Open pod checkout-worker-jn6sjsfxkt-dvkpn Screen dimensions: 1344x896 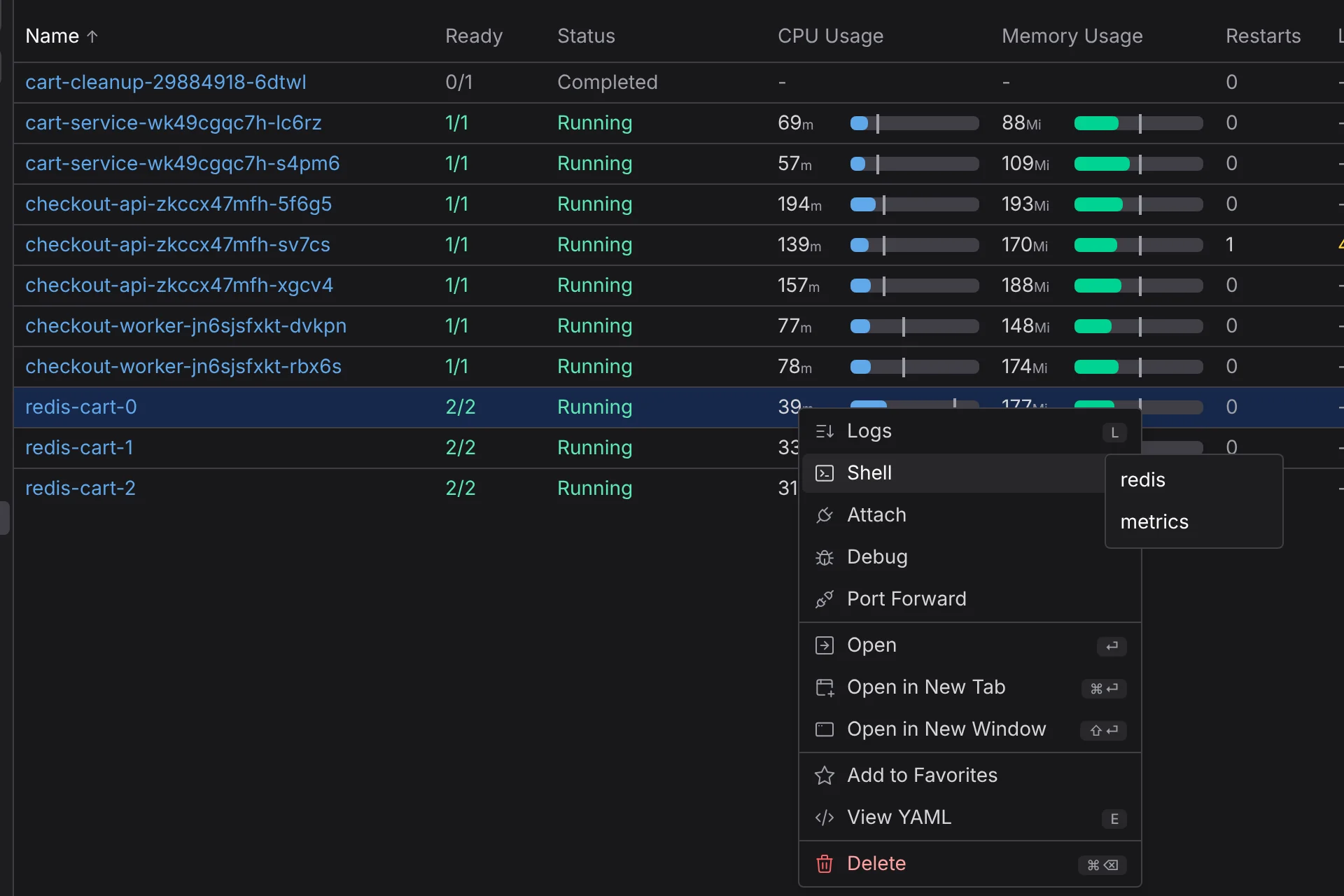coord(185,326)
